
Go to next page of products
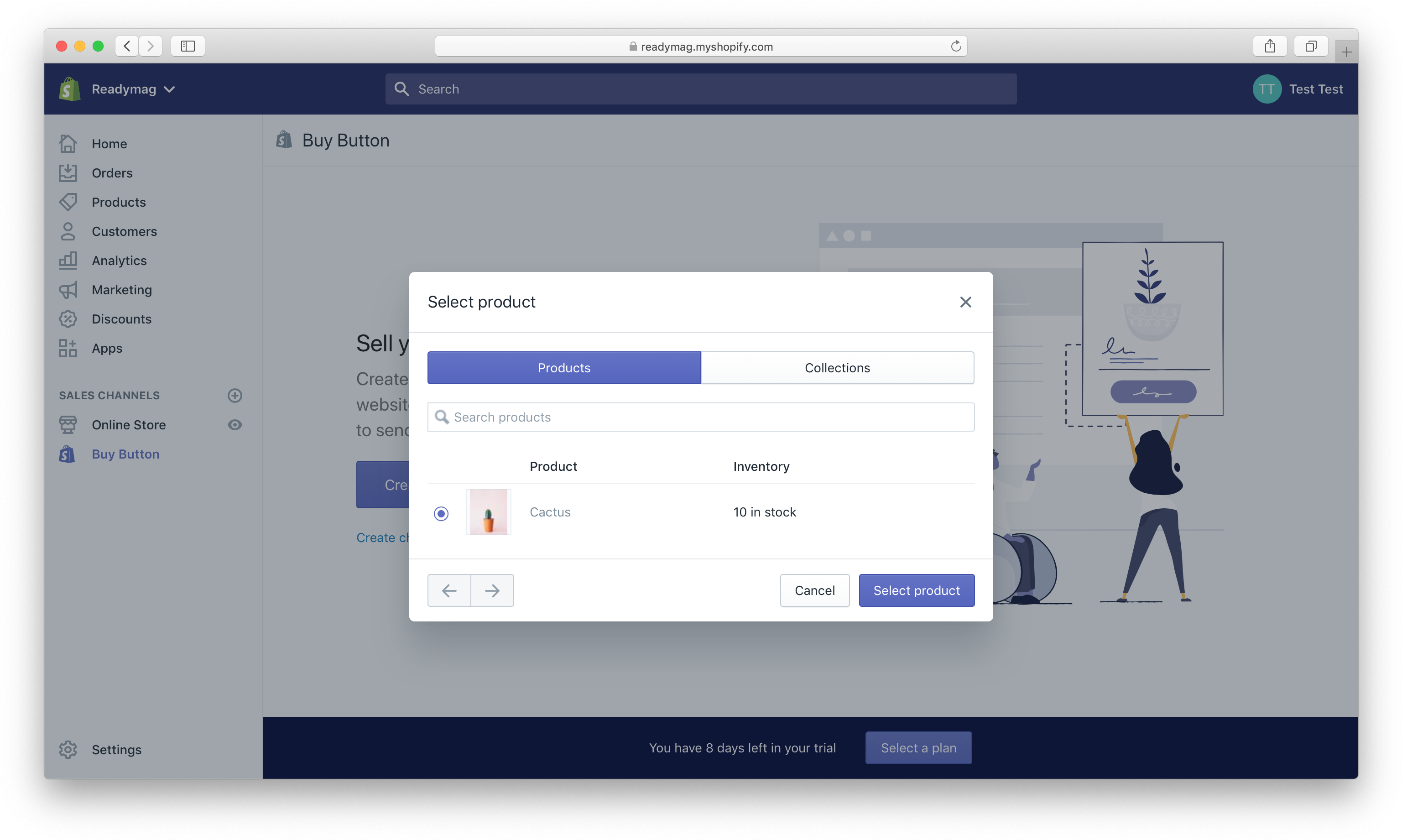(x=492, y=590)
